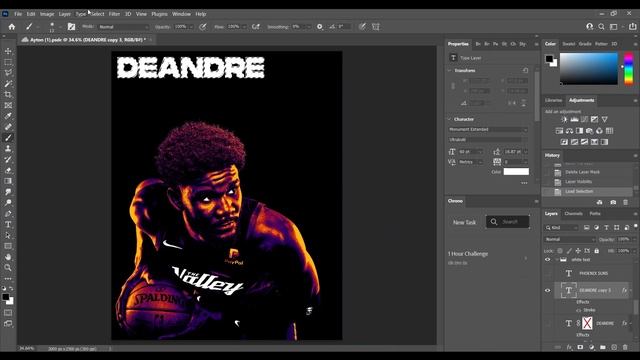Image resolution: width=640 pixels, height=360 pixels.
Task: Toggle airbrush build-up icon in options bar
Action: 256,27
